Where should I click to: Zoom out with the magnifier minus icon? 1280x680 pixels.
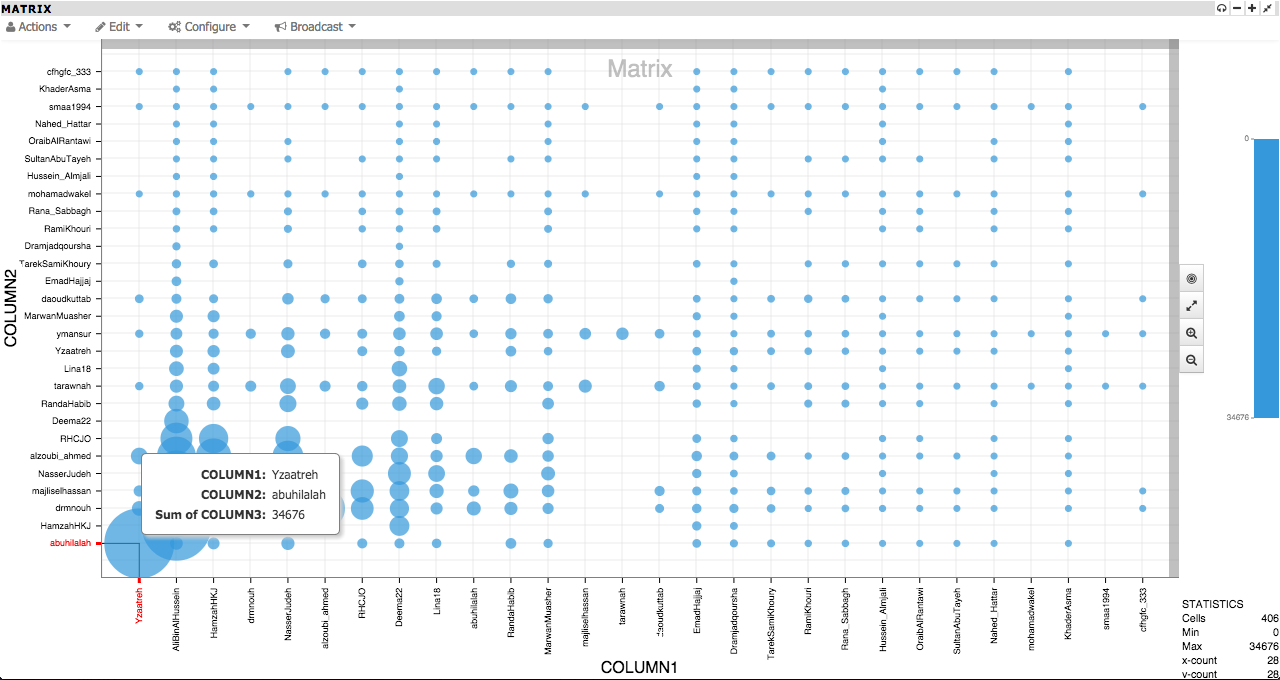(1191, 360)
